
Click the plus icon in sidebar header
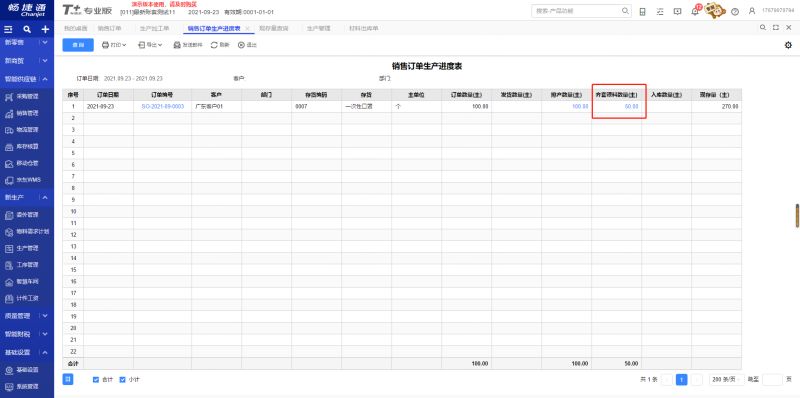coord(45,30)
